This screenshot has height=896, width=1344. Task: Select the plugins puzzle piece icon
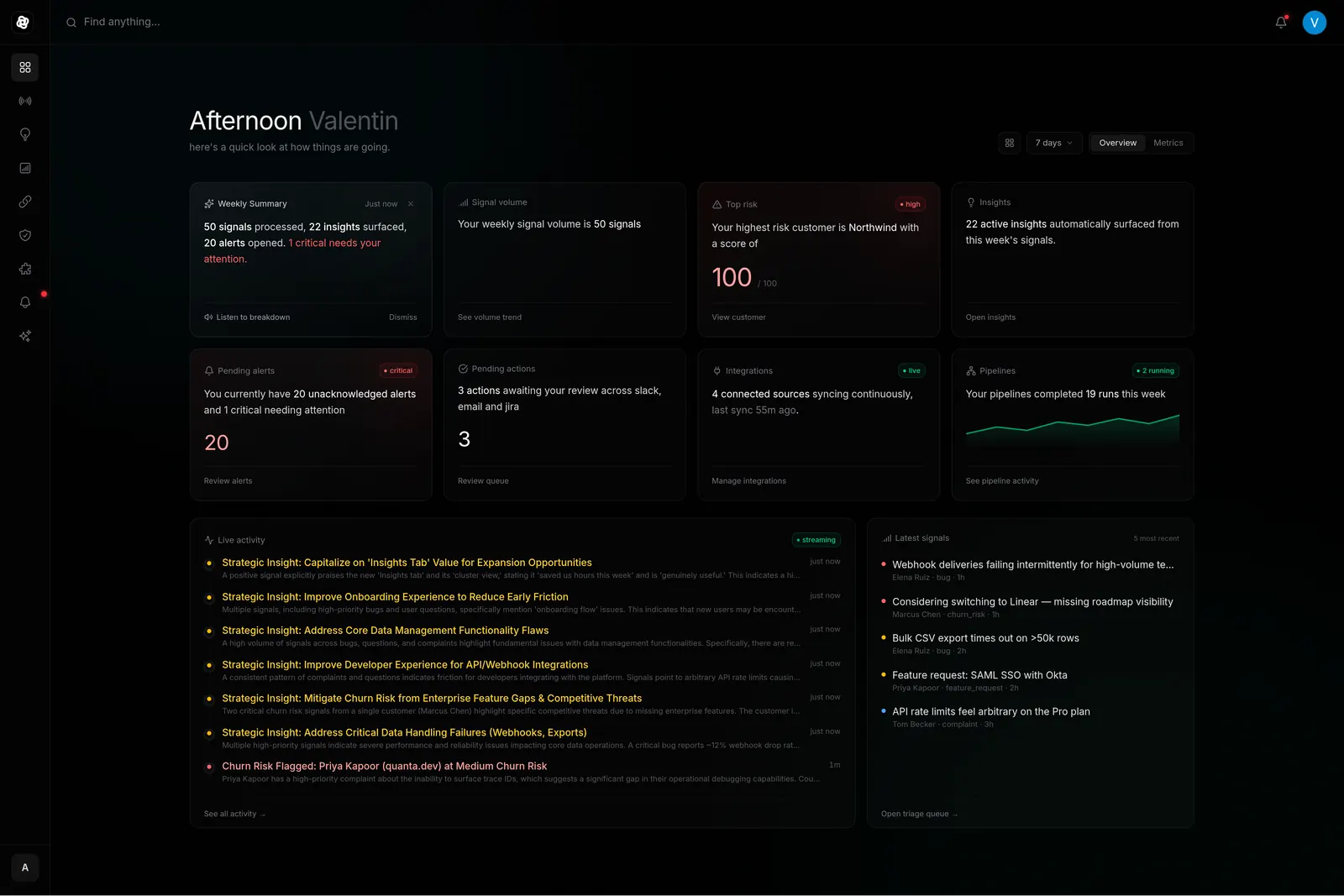pos(25,269)
